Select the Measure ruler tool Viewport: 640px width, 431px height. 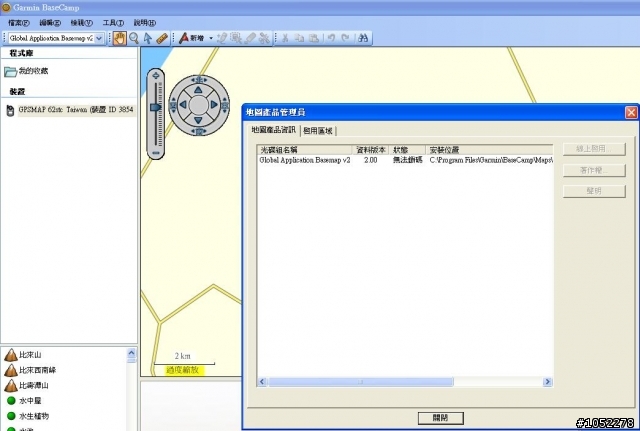point(162,38)
